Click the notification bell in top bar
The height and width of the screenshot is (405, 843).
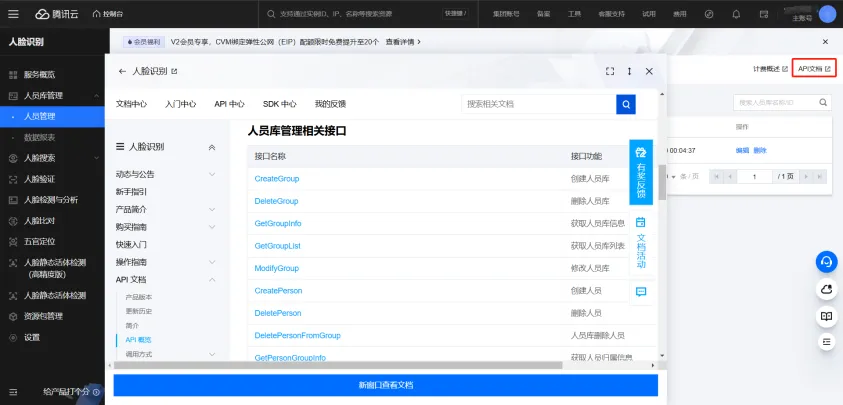coord(736,15)
